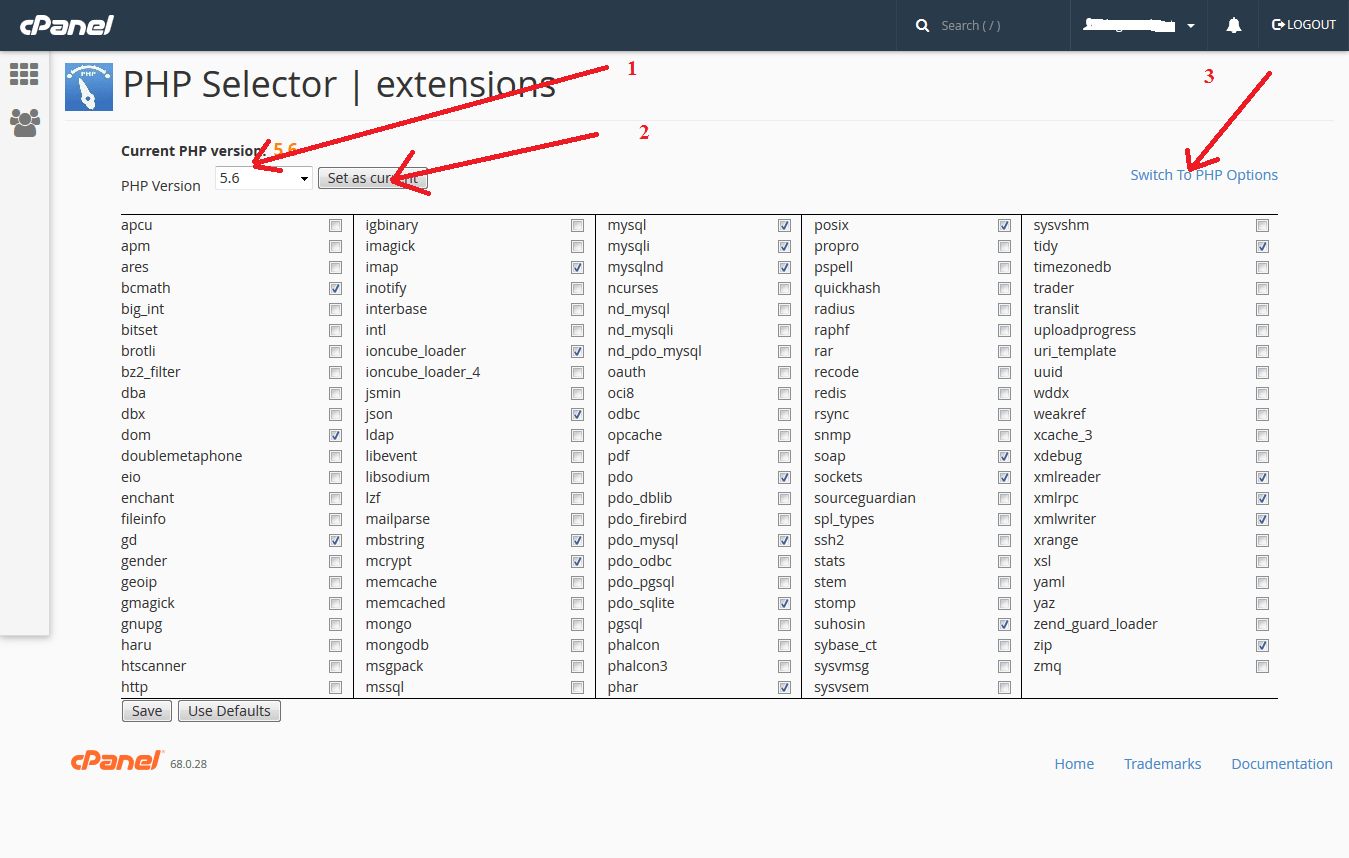
Task: Expand the account name dropdown
Action: 1188,25
